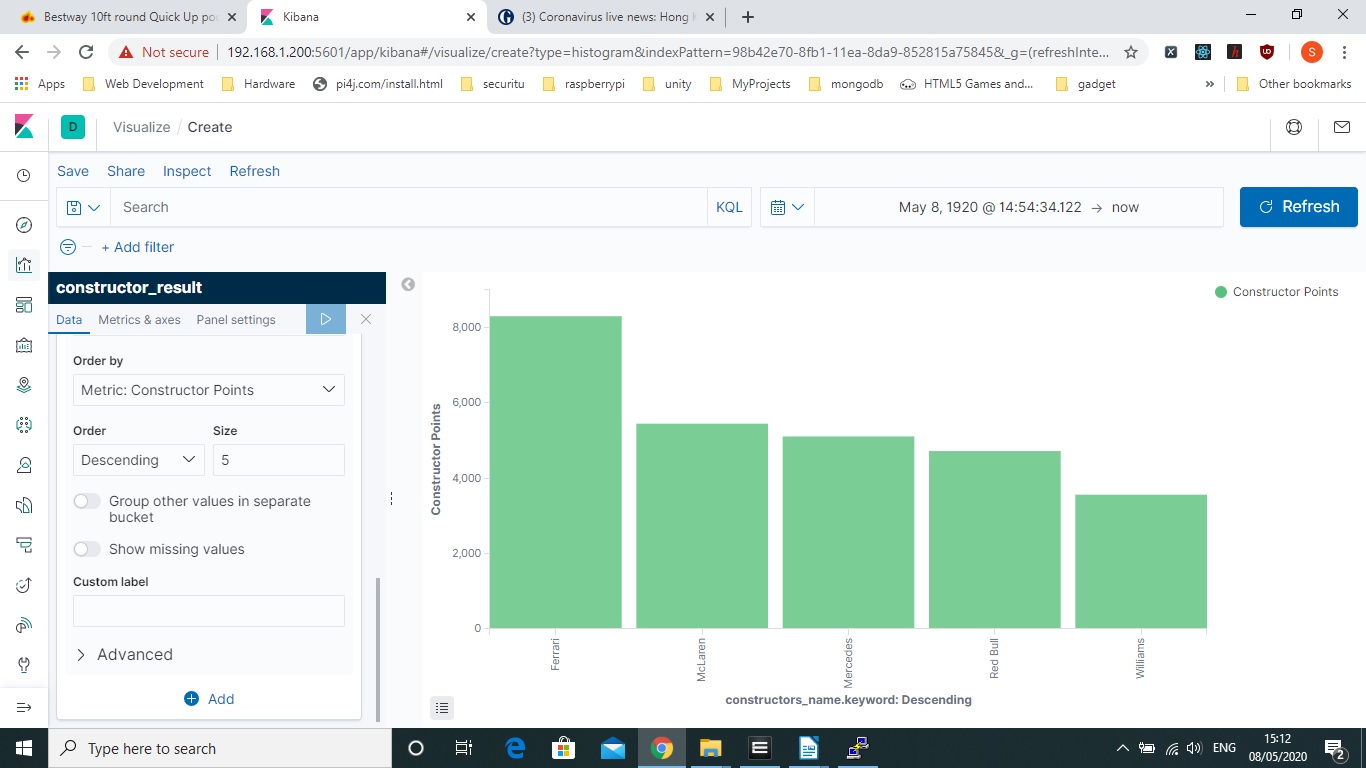Viewport: 1366px width, 768px height.
Task: Open Metrics icon in Kibana sidebar
Action: coord(24,465)
